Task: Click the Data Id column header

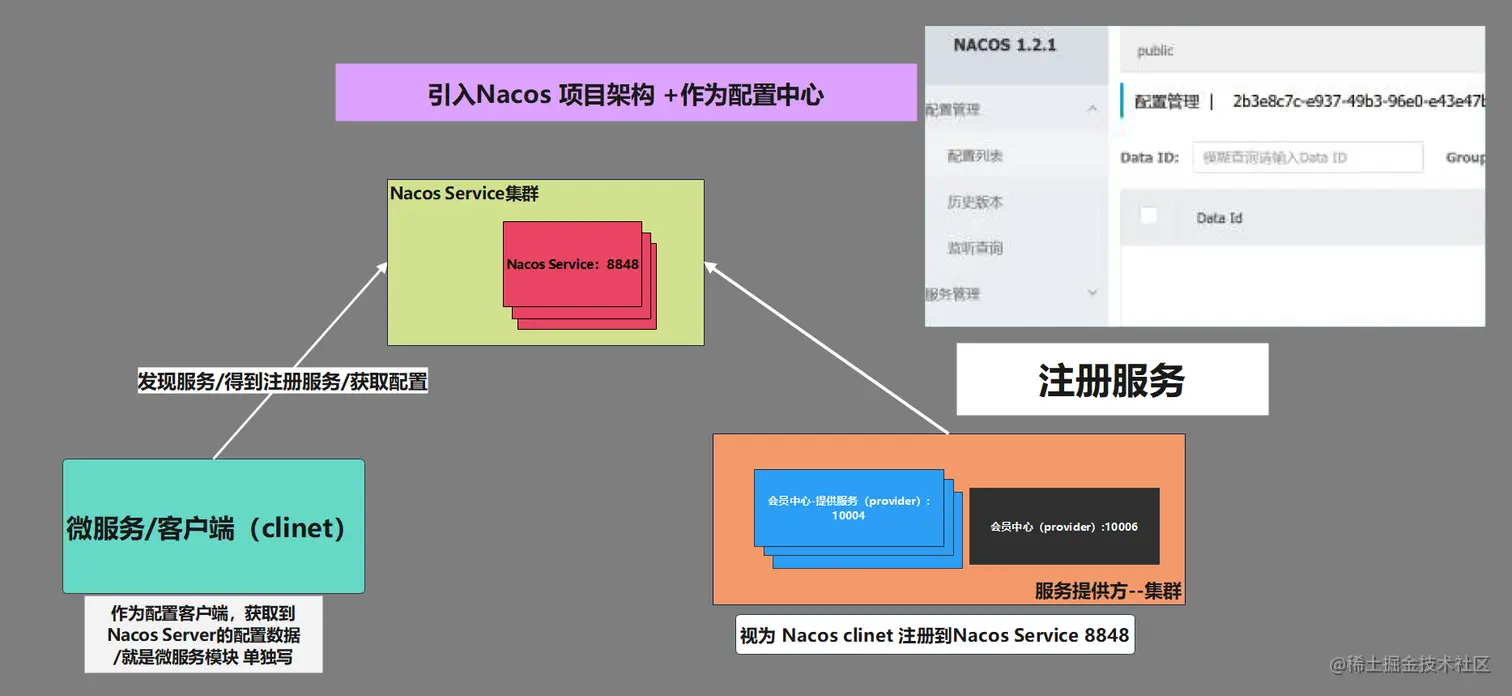Action: 1219,218
